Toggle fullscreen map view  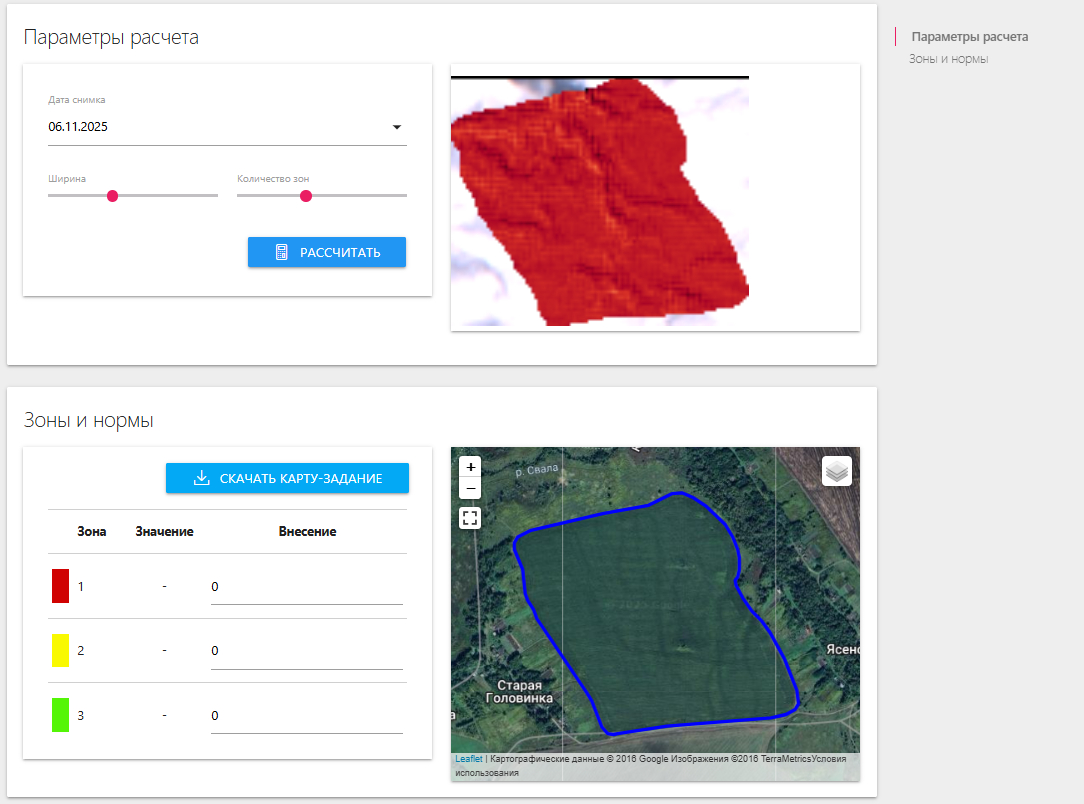click(470, 518)
